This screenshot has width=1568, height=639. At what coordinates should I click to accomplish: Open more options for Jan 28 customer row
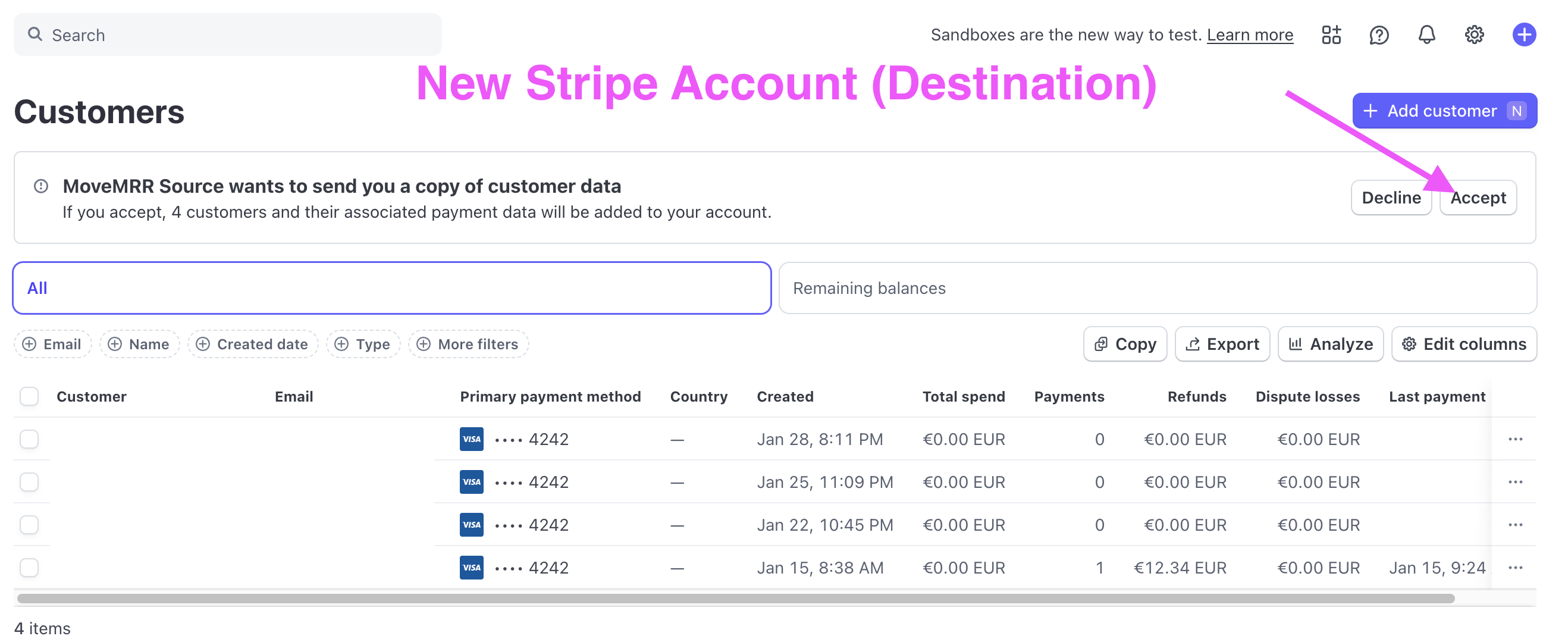1515,438
